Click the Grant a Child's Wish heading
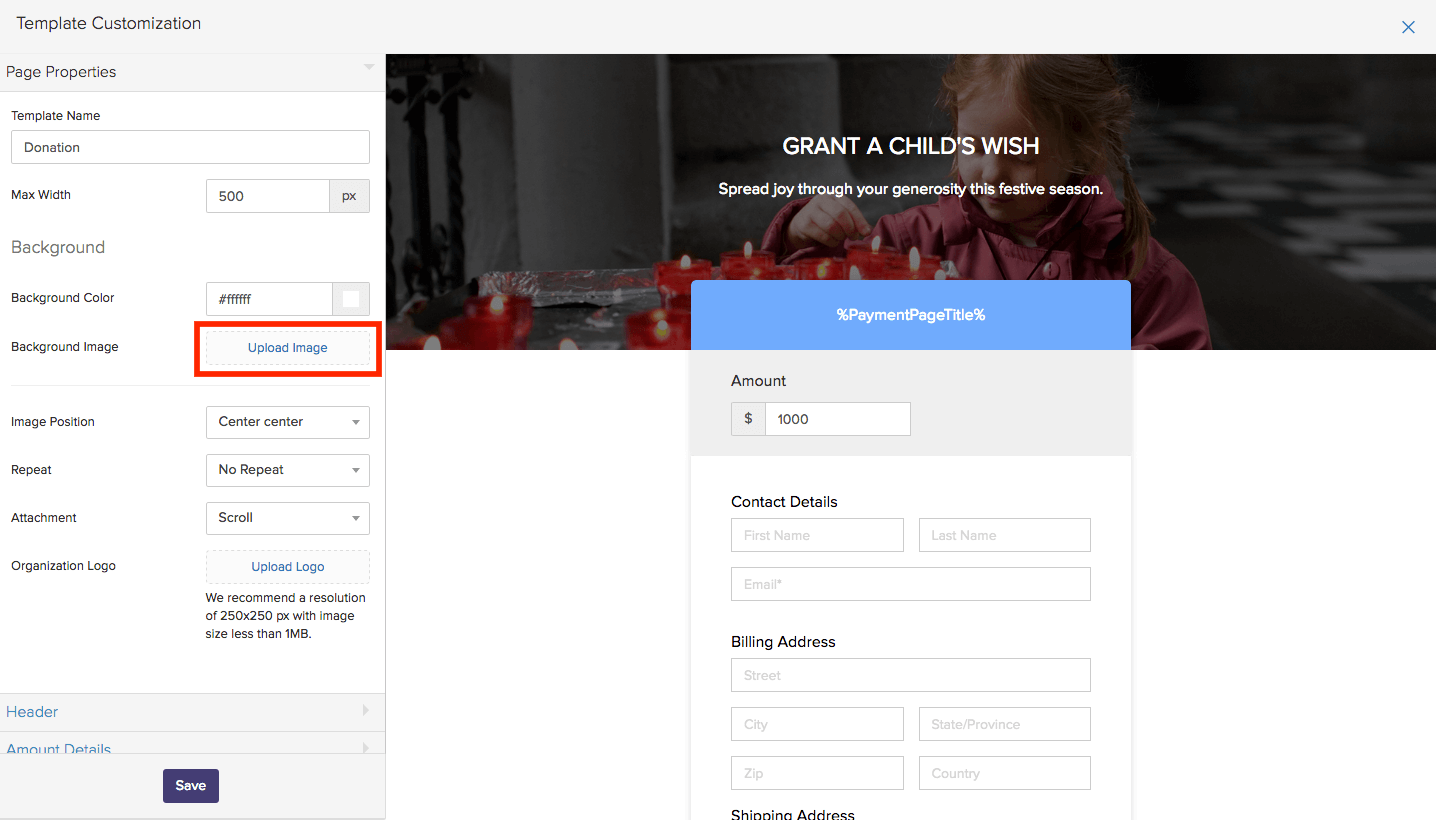 tap(910, 146)
